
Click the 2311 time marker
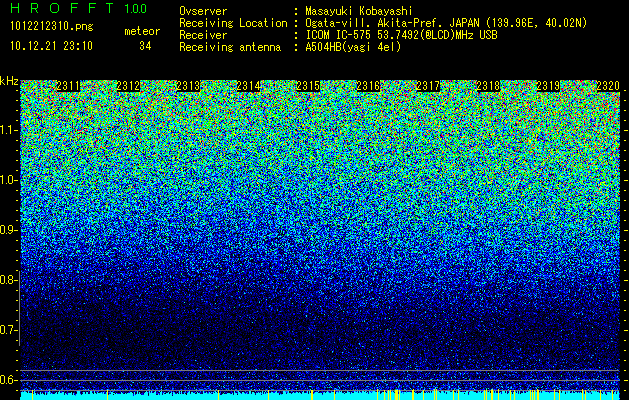(68, 86)
